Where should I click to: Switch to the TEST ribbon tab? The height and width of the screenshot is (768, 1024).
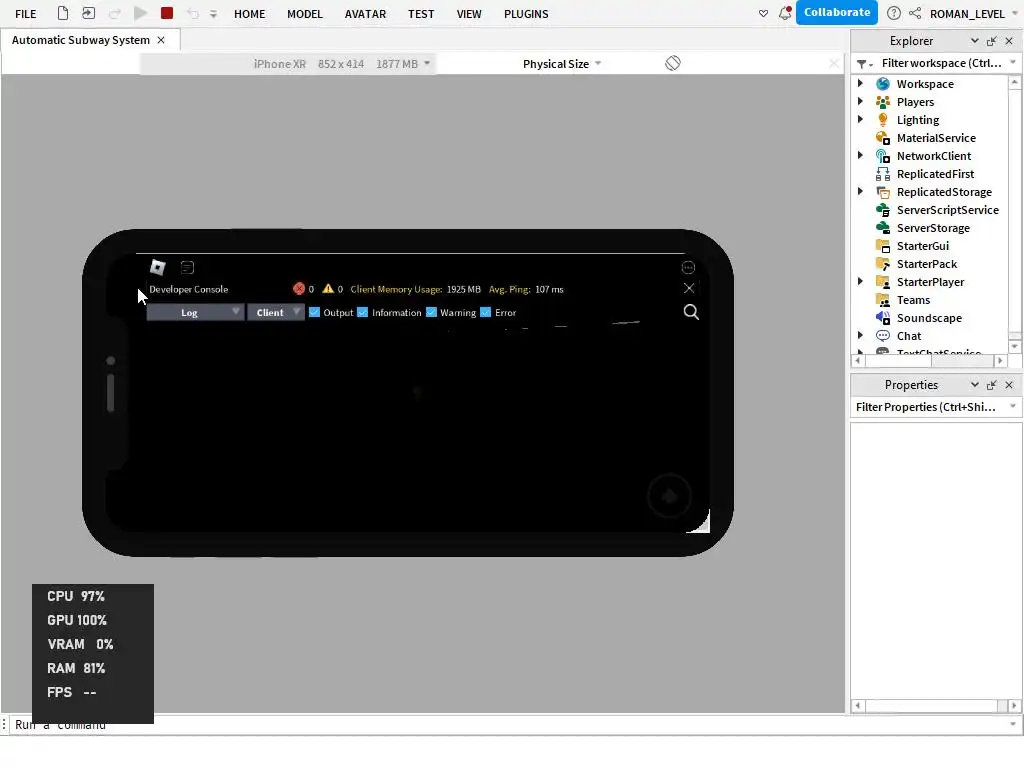[421, 14]
